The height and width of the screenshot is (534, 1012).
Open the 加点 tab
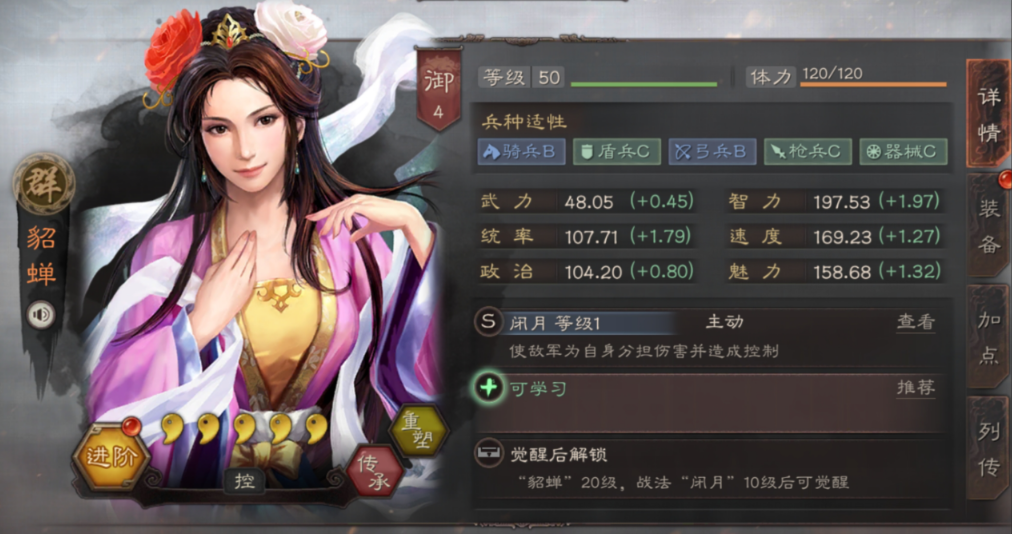click(988, 336)
